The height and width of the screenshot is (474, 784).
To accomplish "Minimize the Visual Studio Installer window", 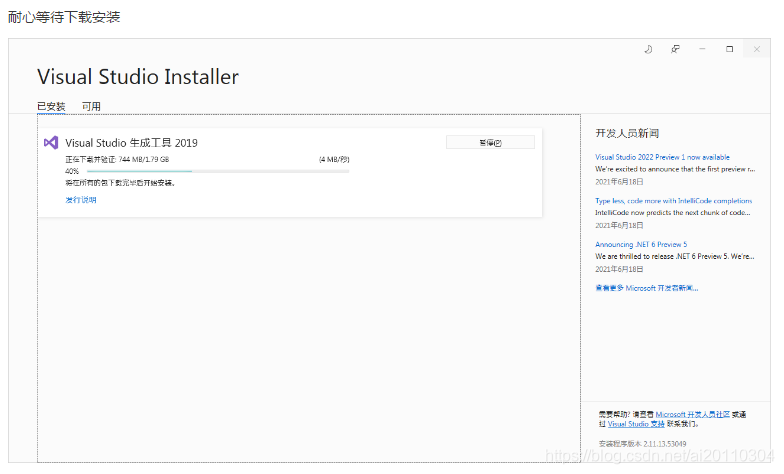I will click(x=702, y=49).
